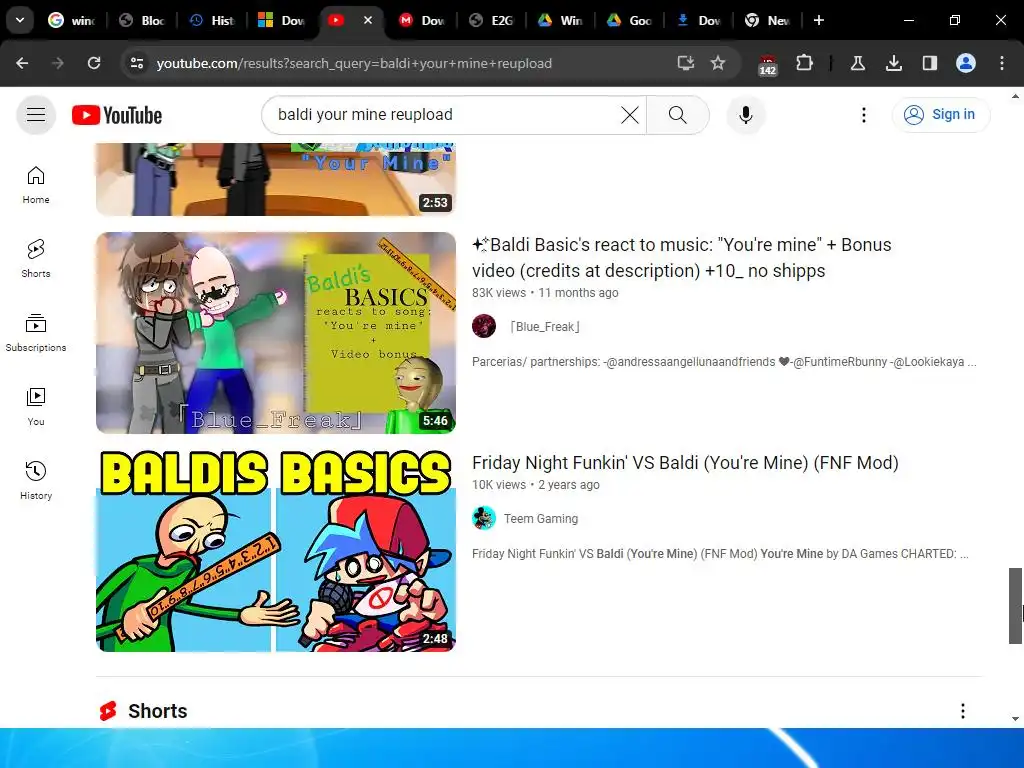The height and width of the screenshot is (768, 1024).
Task: Reload the YouTube page
Action: tap(94, 63)
